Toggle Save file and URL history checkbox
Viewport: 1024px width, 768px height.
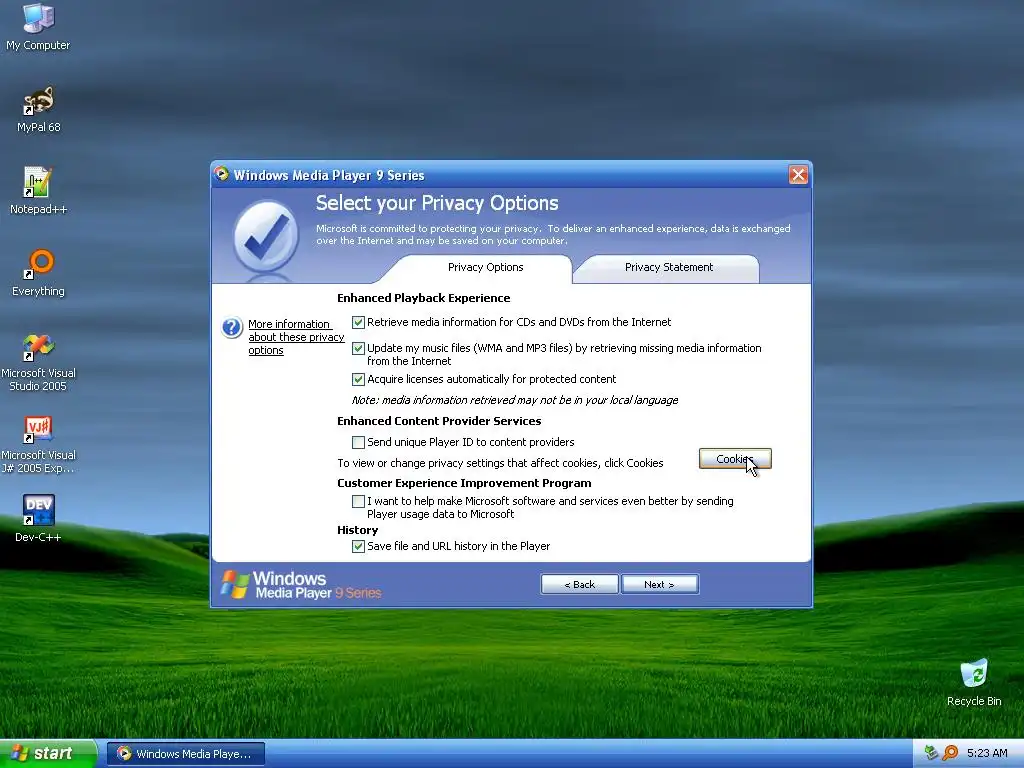[358, 546]
